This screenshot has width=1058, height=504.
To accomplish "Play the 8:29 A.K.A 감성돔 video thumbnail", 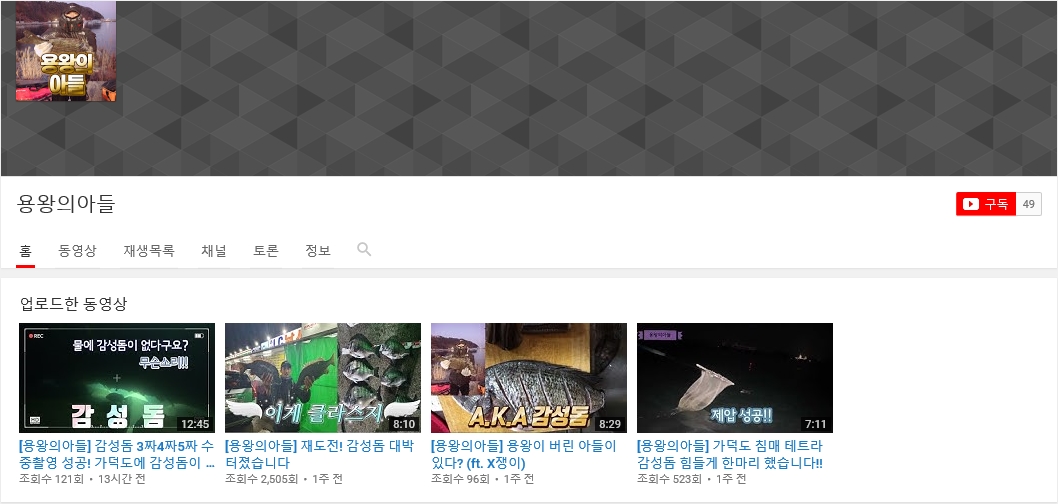I will (529, 377).
